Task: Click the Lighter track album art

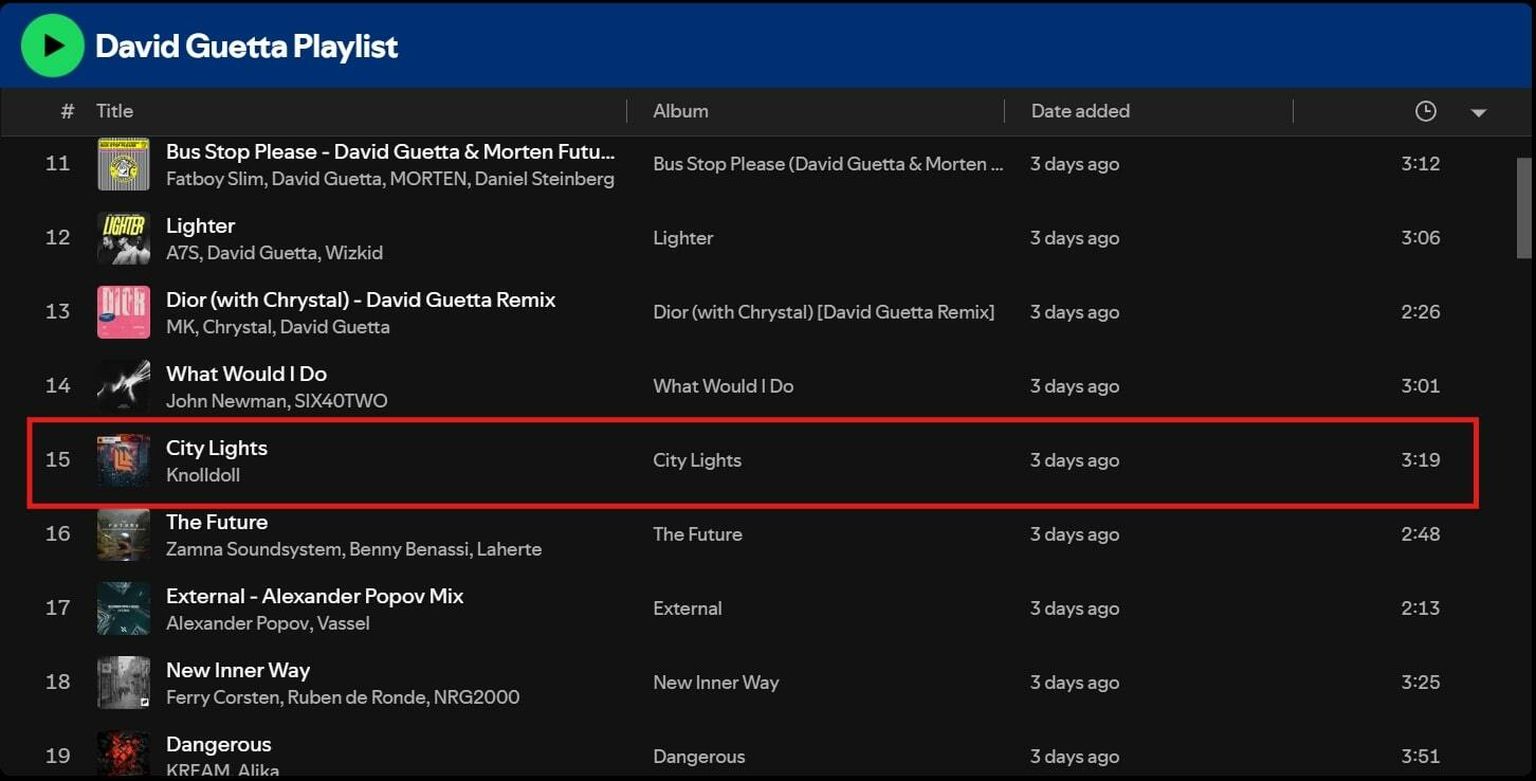Action: 123,238
